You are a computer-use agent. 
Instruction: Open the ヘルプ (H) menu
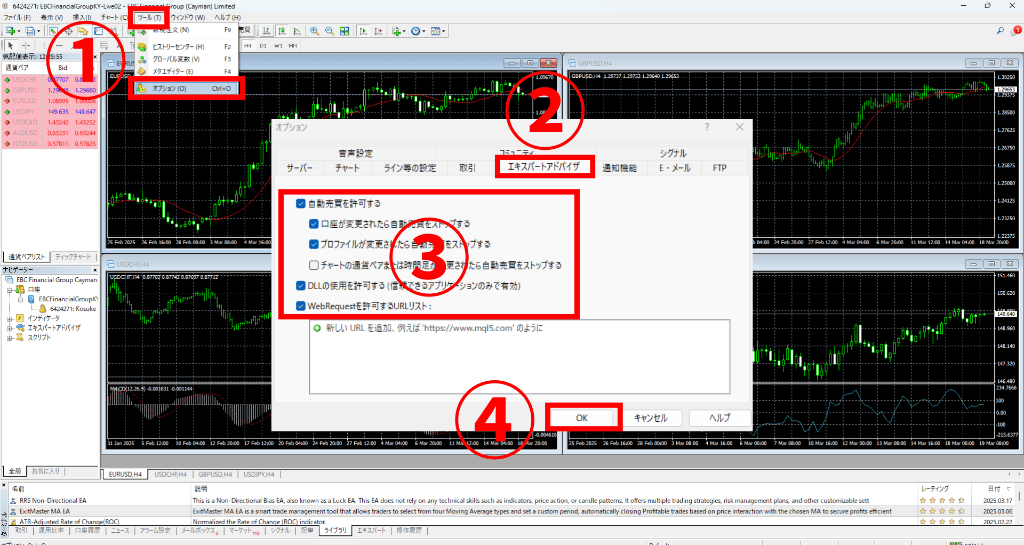tap(228, 18)
